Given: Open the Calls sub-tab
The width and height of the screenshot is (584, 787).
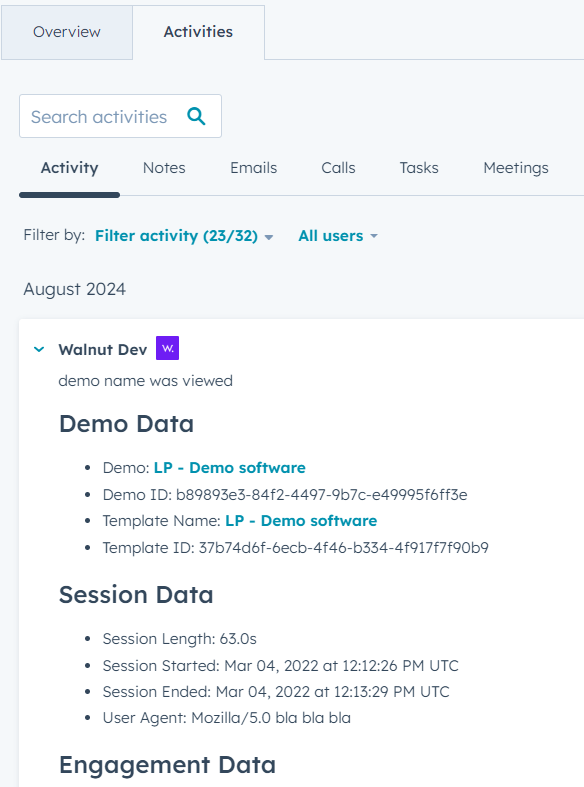Looking at the screenshot, I should tap(338, 168).
